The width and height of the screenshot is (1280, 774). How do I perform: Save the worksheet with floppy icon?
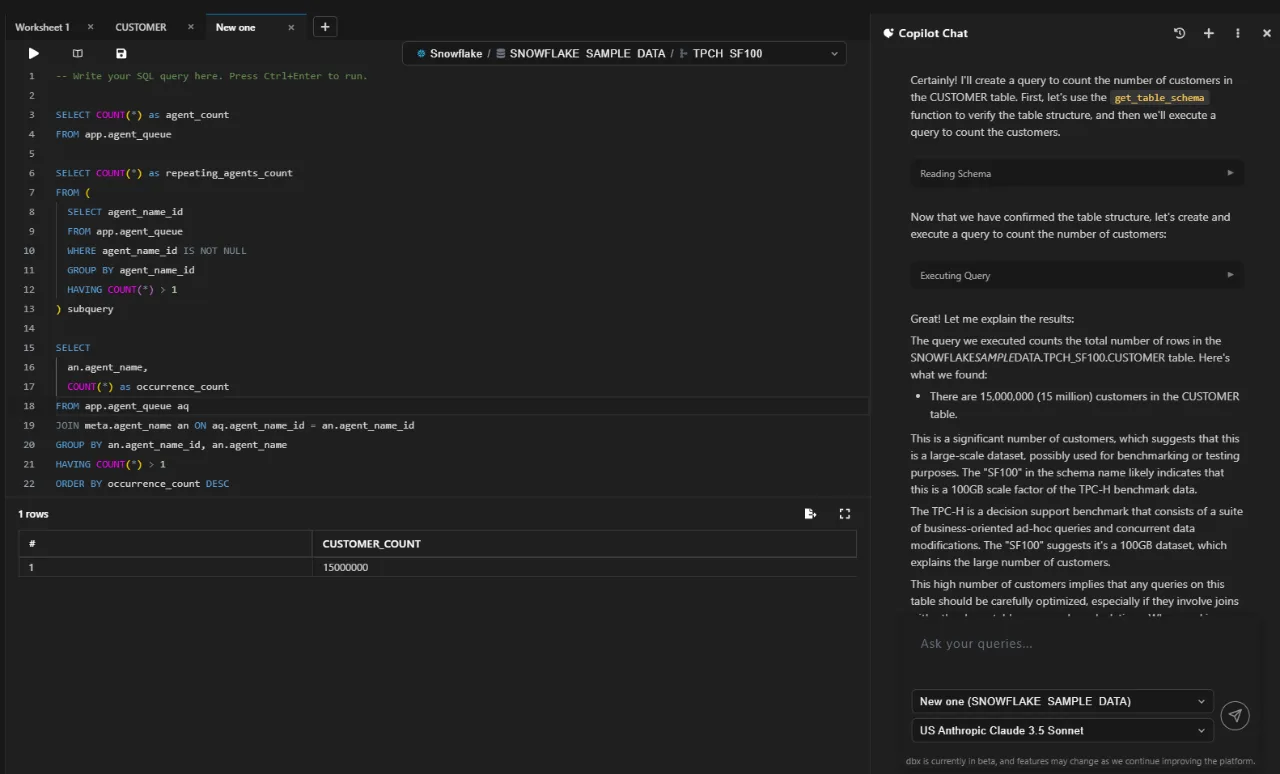click(121, 53)
